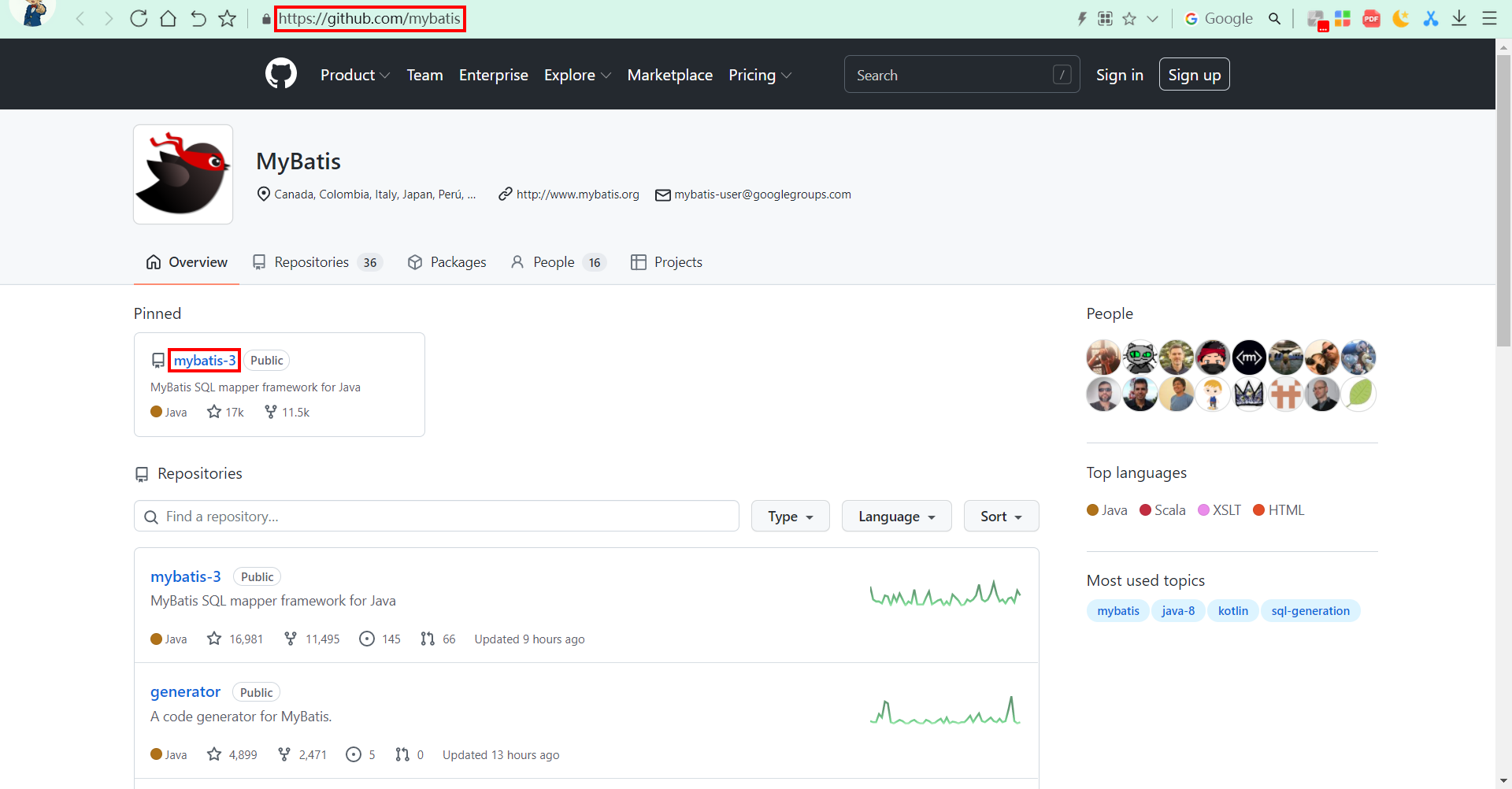Viewport: 1512px width, 789px height.
Task: Click the browser address bar URL
Action: pos(369,18)
